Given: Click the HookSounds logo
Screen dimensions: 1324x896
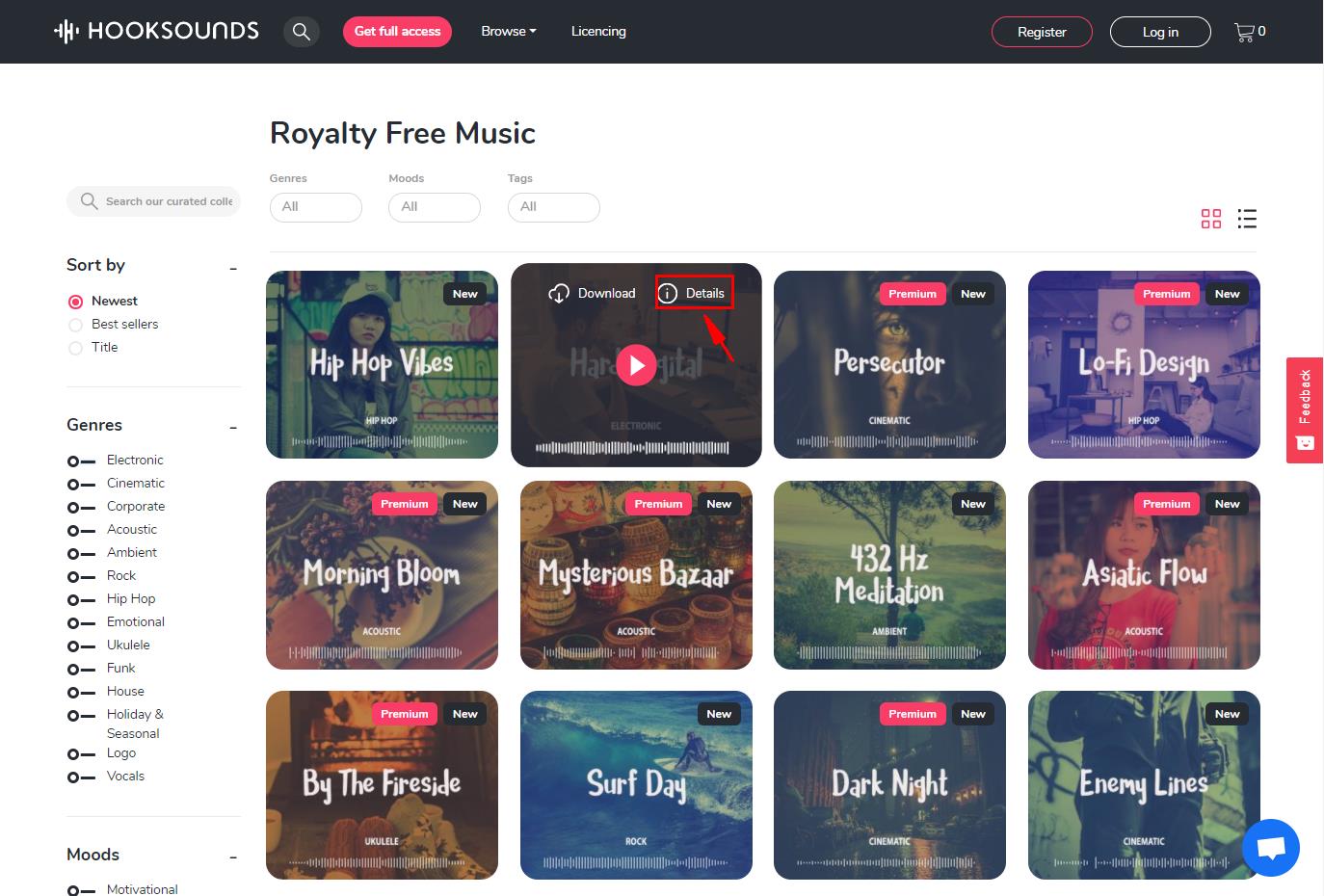Looking at the screenshot, I should [x=156, y=31].
